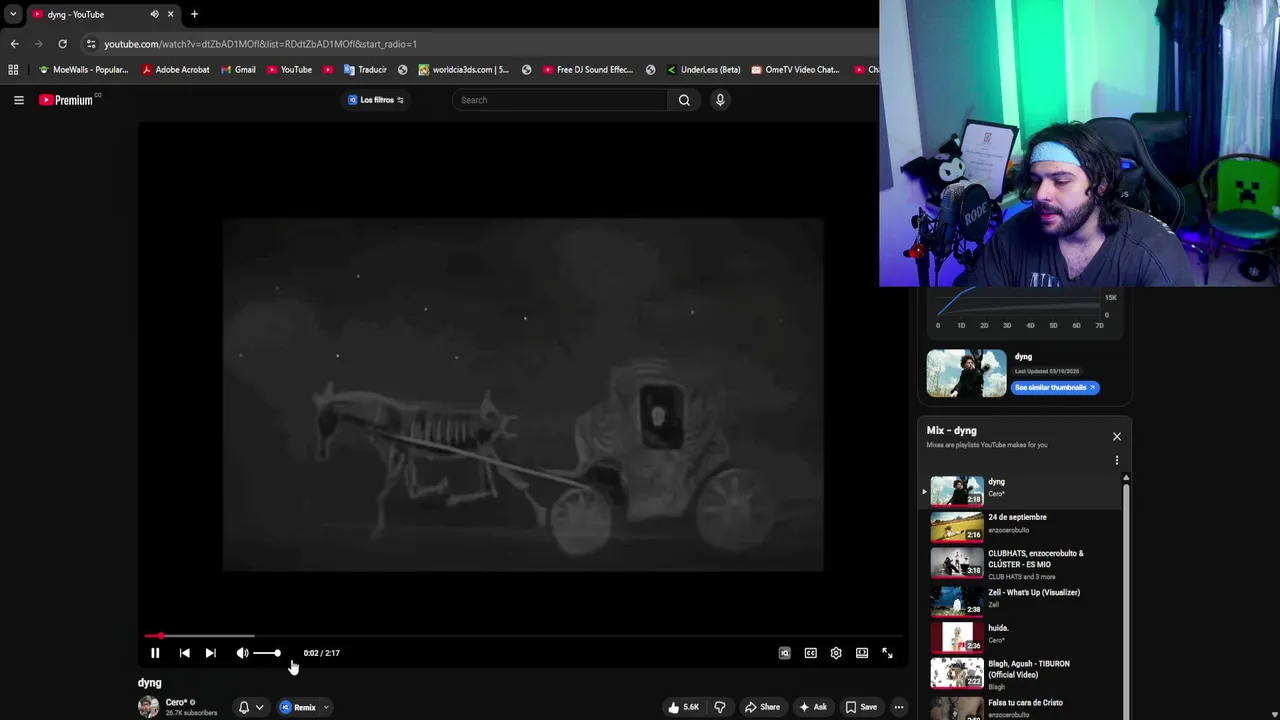
Task: Open a new browser tab
Action: click(x=194, y=14)
